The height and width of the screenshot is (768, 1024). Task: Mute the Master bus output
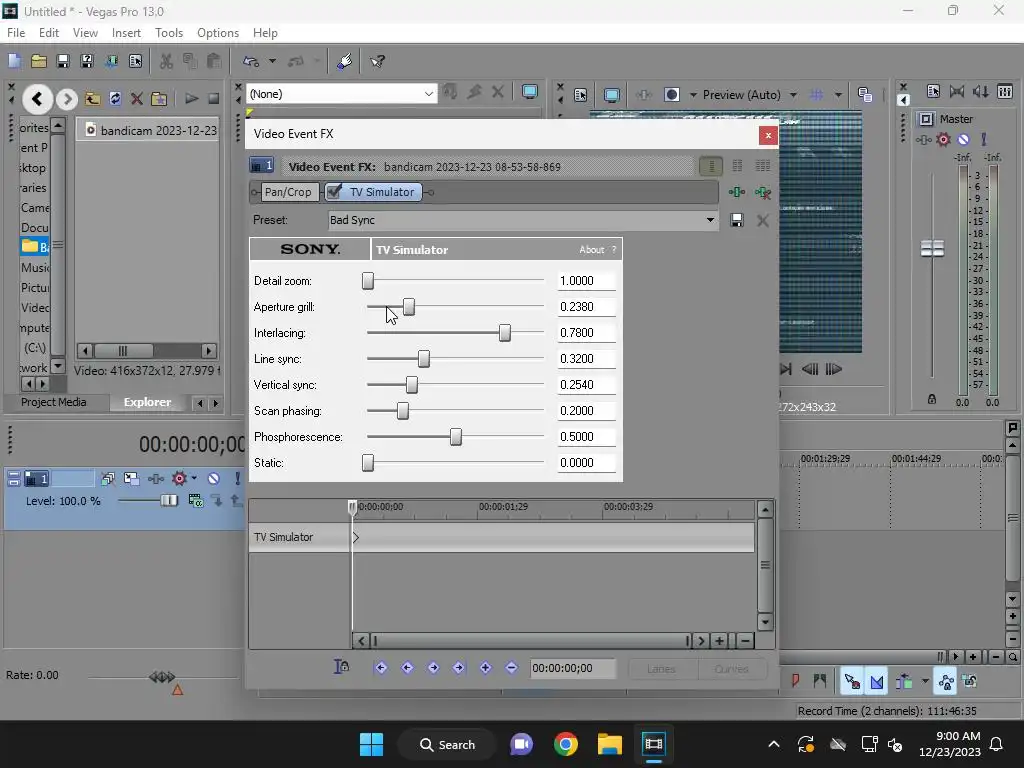point(963,139)
